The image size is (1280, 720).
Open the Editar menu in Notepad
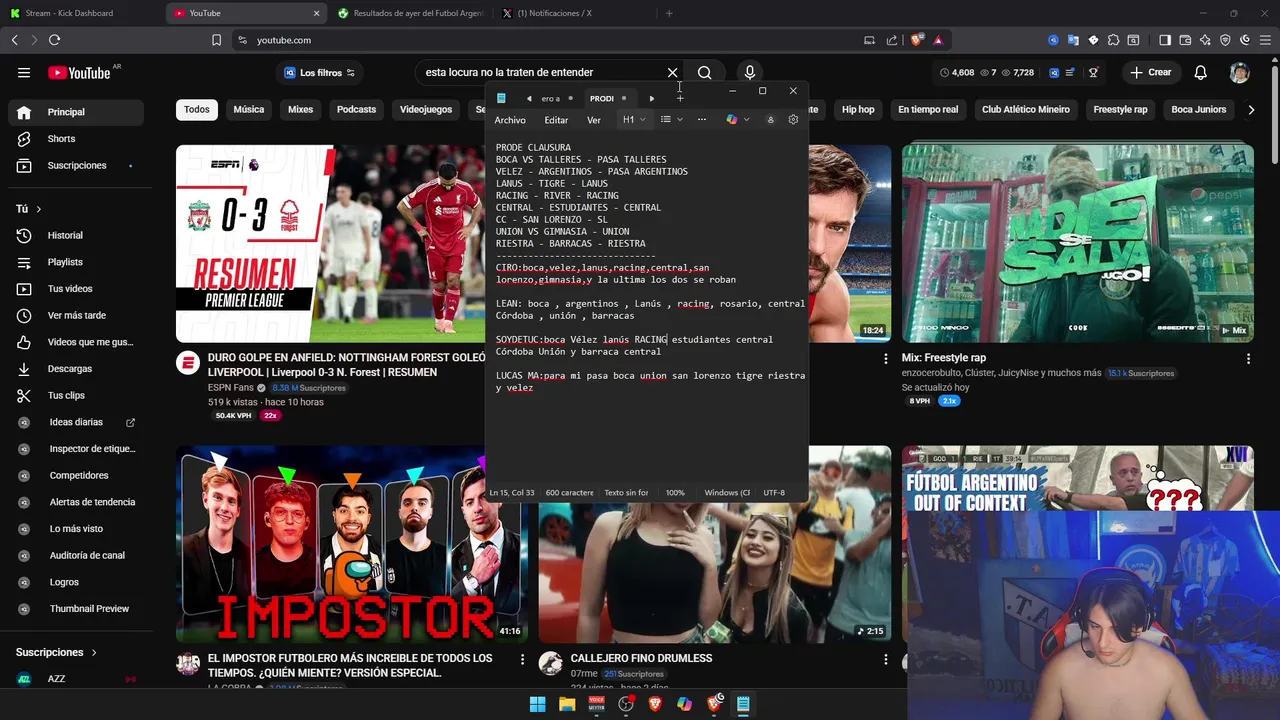[556, 120]
